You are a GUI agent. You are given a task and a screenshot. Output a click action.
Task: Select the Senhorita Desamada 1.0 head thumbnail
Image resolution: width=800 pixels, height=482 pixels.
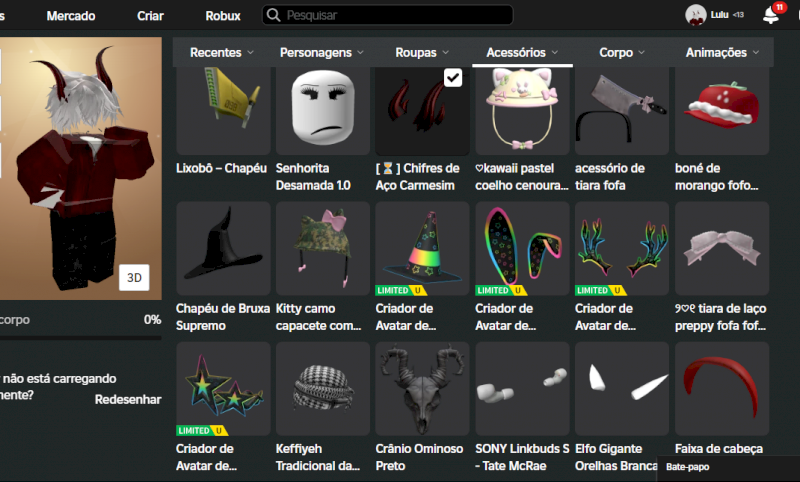tap(323, 110)
